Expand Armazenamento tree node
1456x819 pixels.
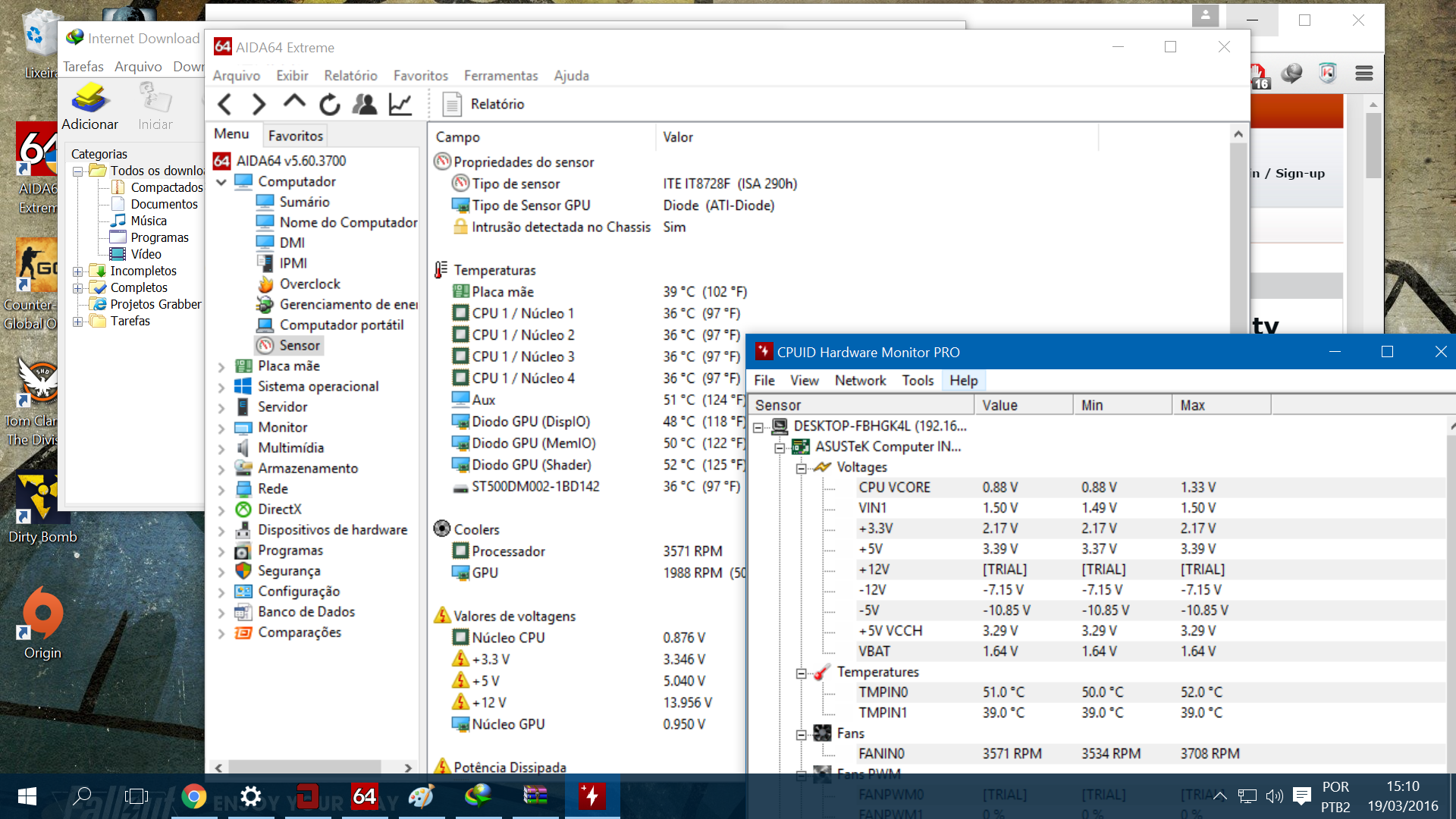point(221,469)
